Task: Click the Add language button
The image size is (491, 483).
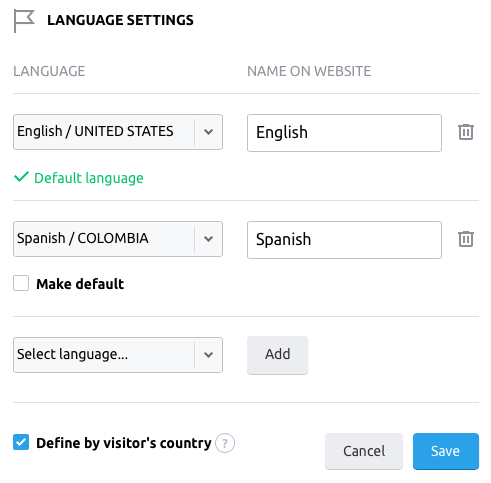Action: [x=277, y=355]
